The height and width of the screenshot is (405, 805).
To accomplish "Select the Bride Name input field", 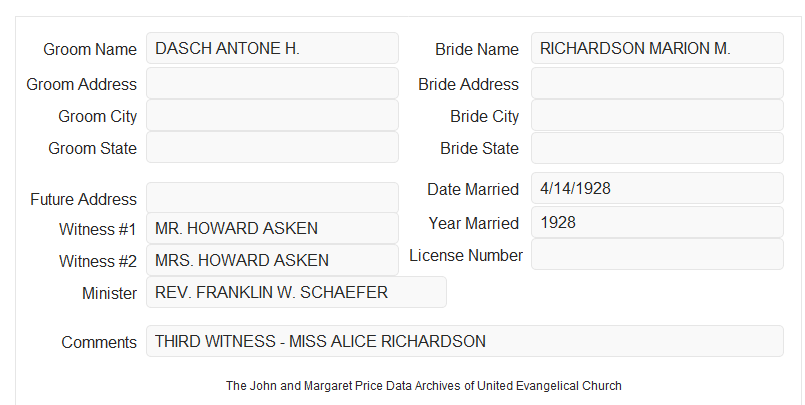I will (x=657, y=48).
